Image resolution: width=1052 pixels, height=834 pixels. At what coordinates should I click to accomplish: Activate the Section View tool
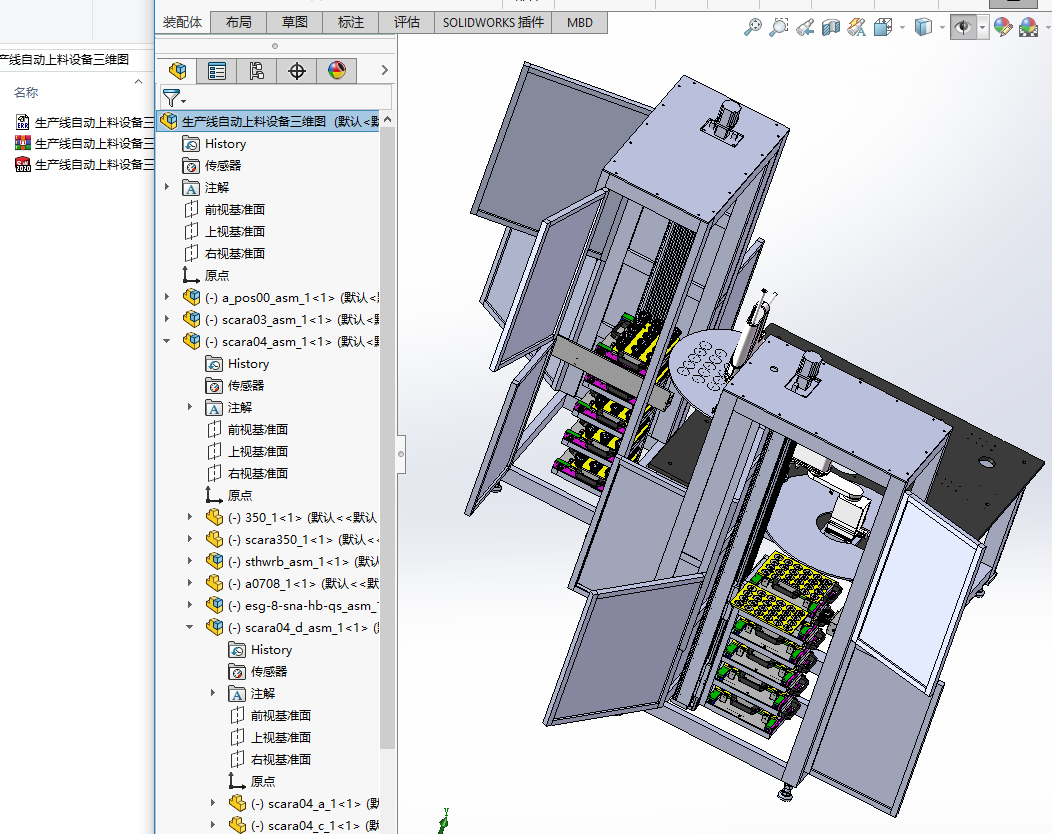pos(831,28)
